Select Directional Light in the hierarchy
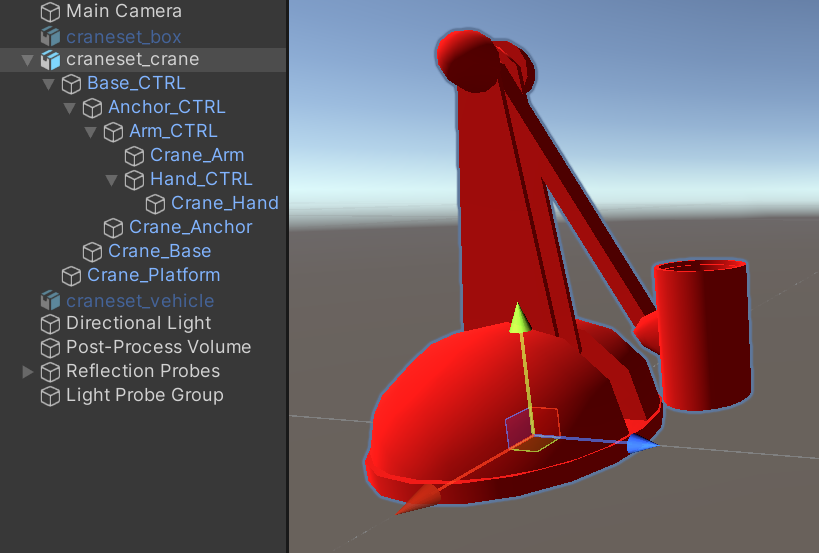Image resolution: width=819 pixels, height=553 pixels. pyautogui.click(x=138, y=323)
